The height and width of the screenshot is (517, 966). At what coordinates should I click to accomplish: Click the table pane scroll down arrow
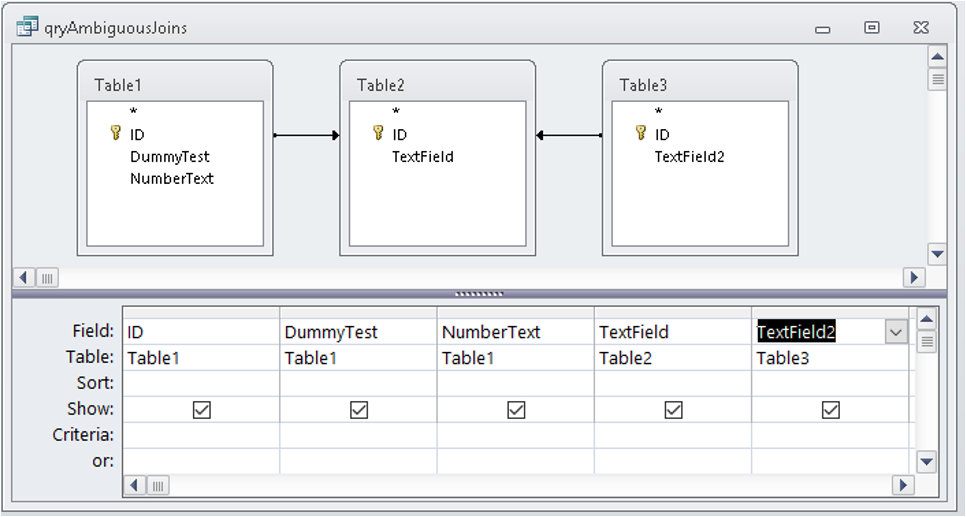[937, 253]
